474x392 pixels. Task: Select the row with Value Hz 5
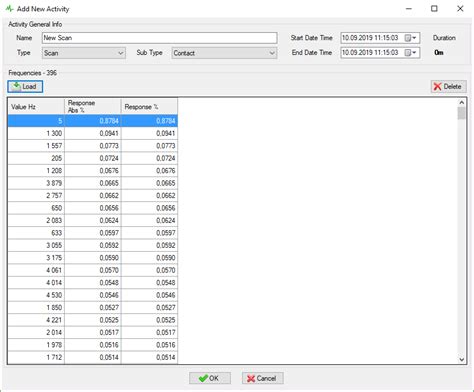[x=93, y=121]
